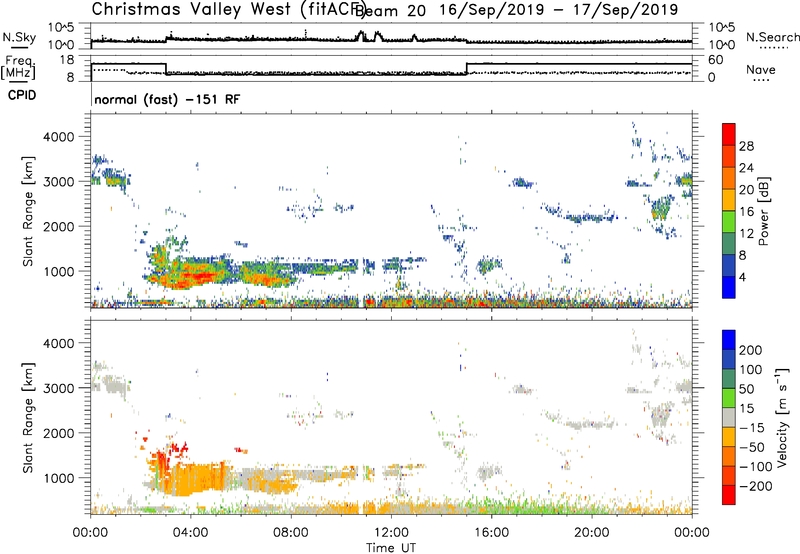Click the Nave legend label
The width and height of the screenshot is (800, 554).
[x=761, y=69]
